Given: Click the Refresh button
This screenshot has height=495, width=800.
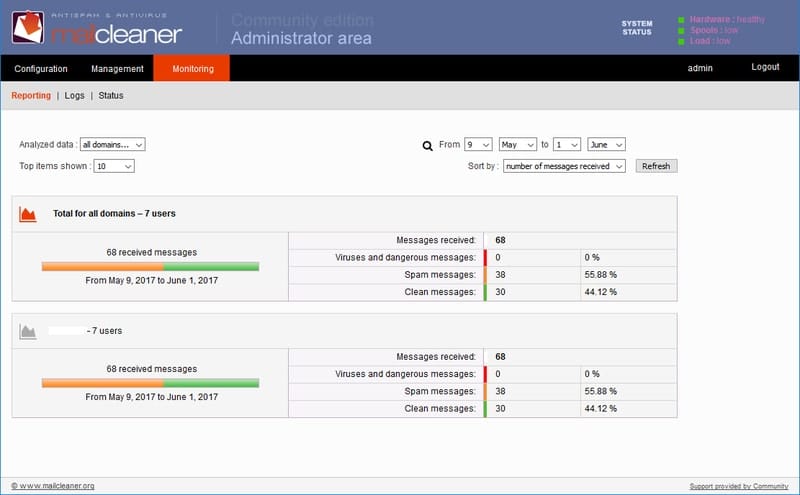Looking at the screenshot, I should [x=656, y=166].
